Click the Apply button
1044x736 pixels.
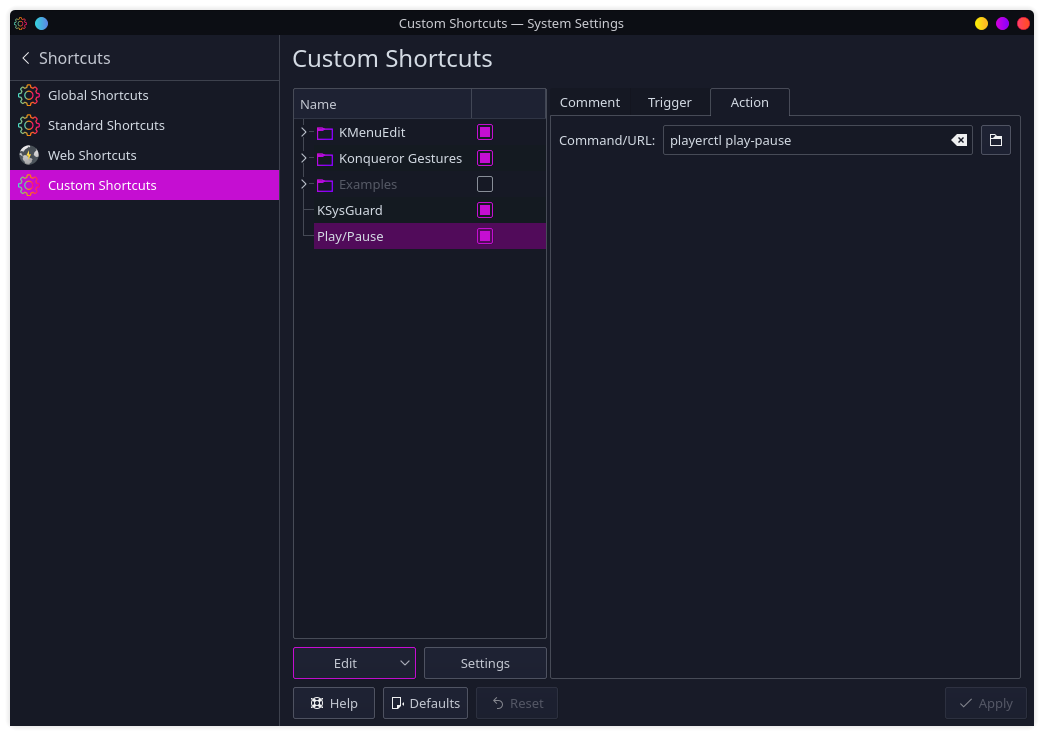point(985,703)
